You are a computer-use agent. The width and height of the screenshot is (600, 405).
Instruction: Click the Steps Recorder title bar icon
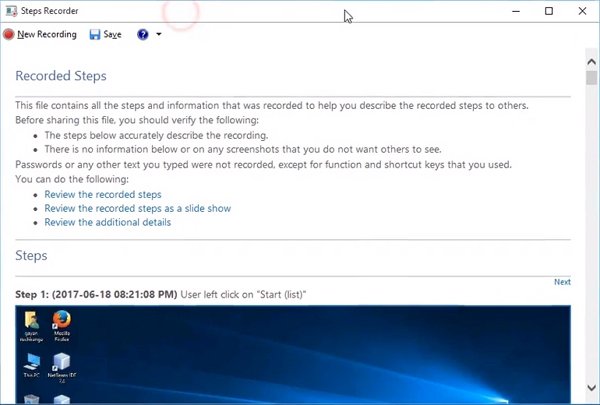click(11, 11)
